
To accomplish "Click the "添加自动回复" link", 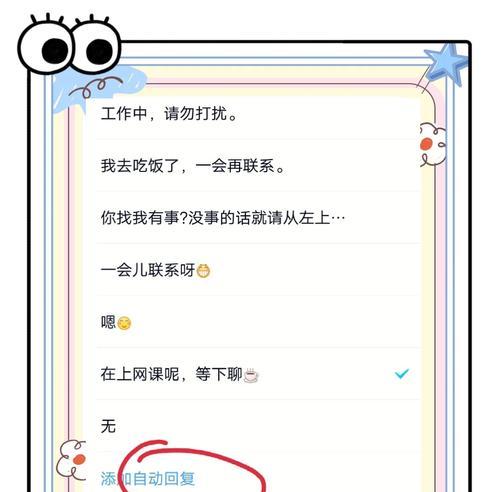I will (148, 479).
